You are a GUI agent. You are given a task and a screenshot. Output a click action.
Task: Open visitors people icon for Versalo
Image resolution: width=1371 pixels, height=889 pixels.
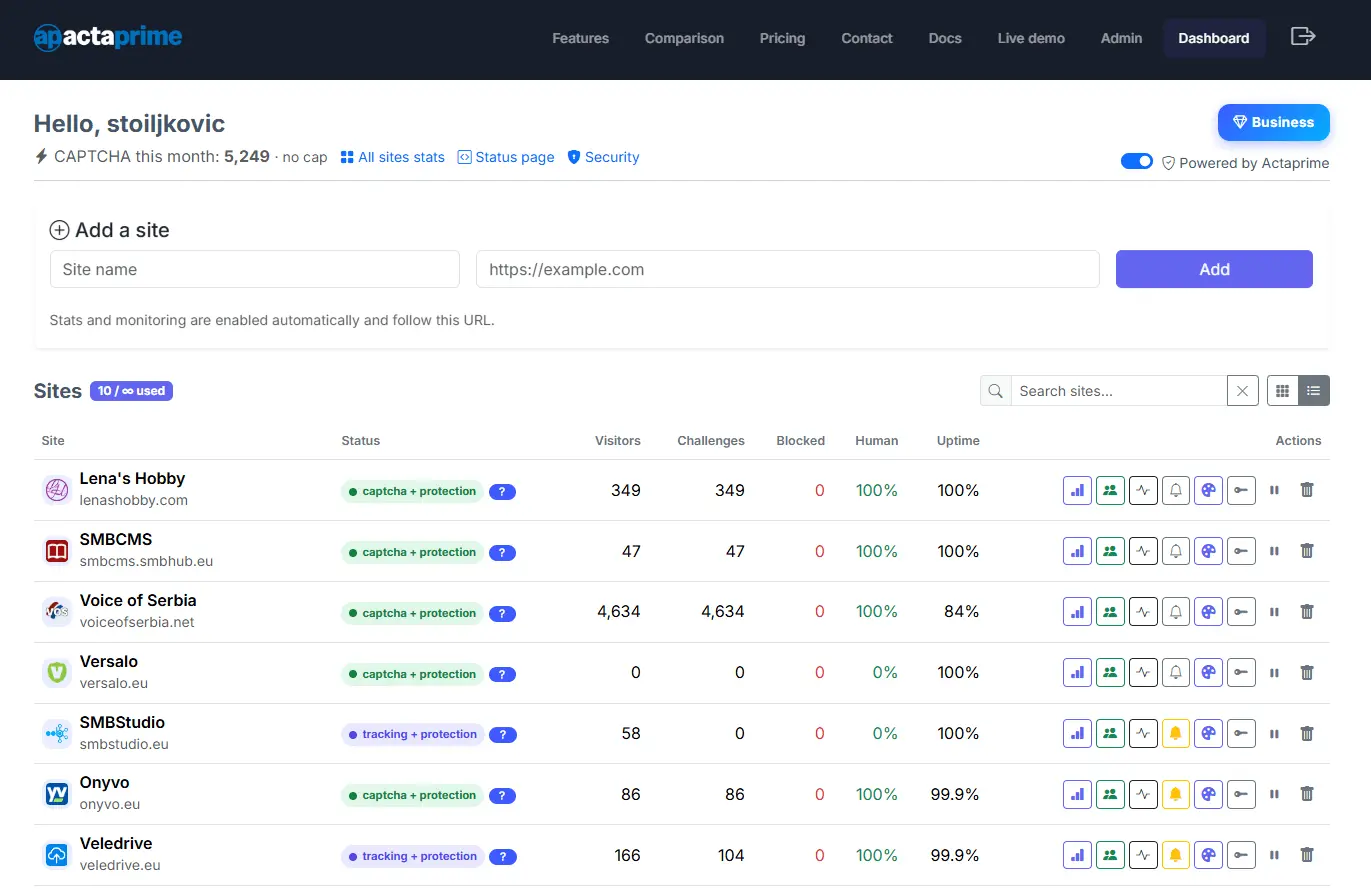click(x=1109, y=673)
